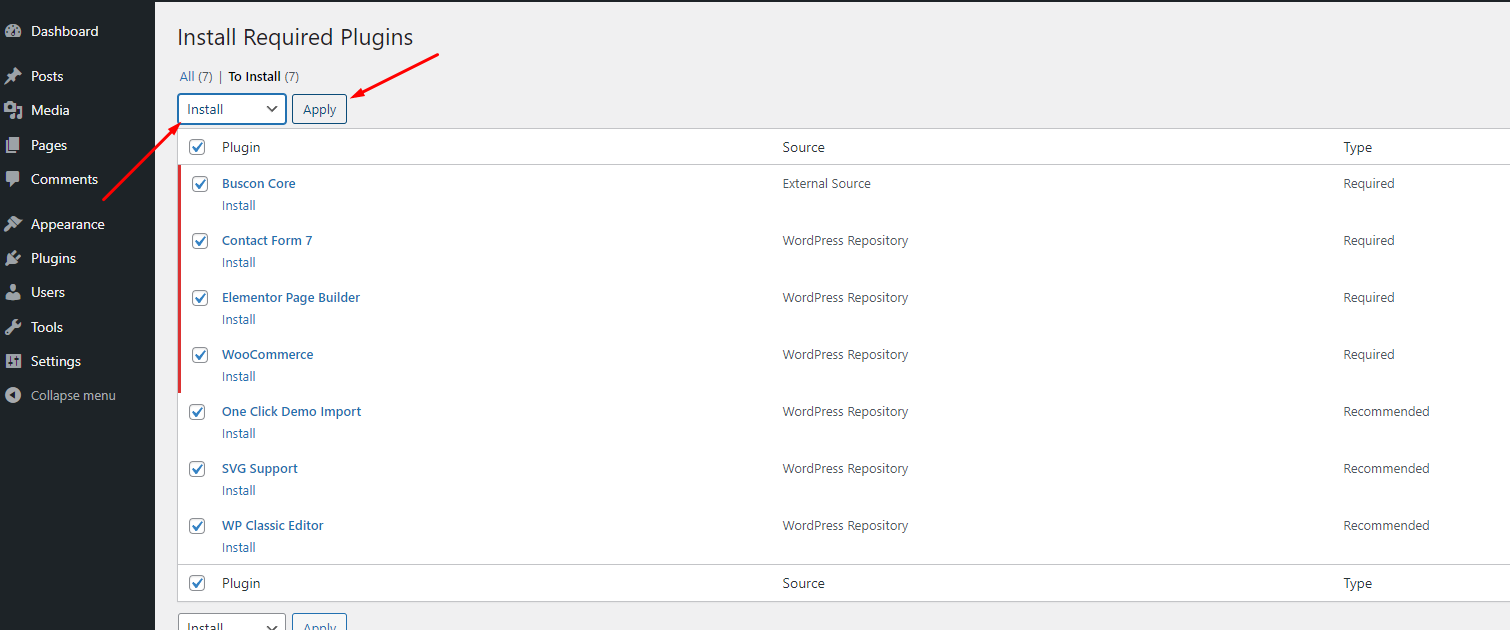The image size is (1510, 630).
Task: Click "Recommended" in the WP Classic Editor row
Action: (x=1387, y=525)
